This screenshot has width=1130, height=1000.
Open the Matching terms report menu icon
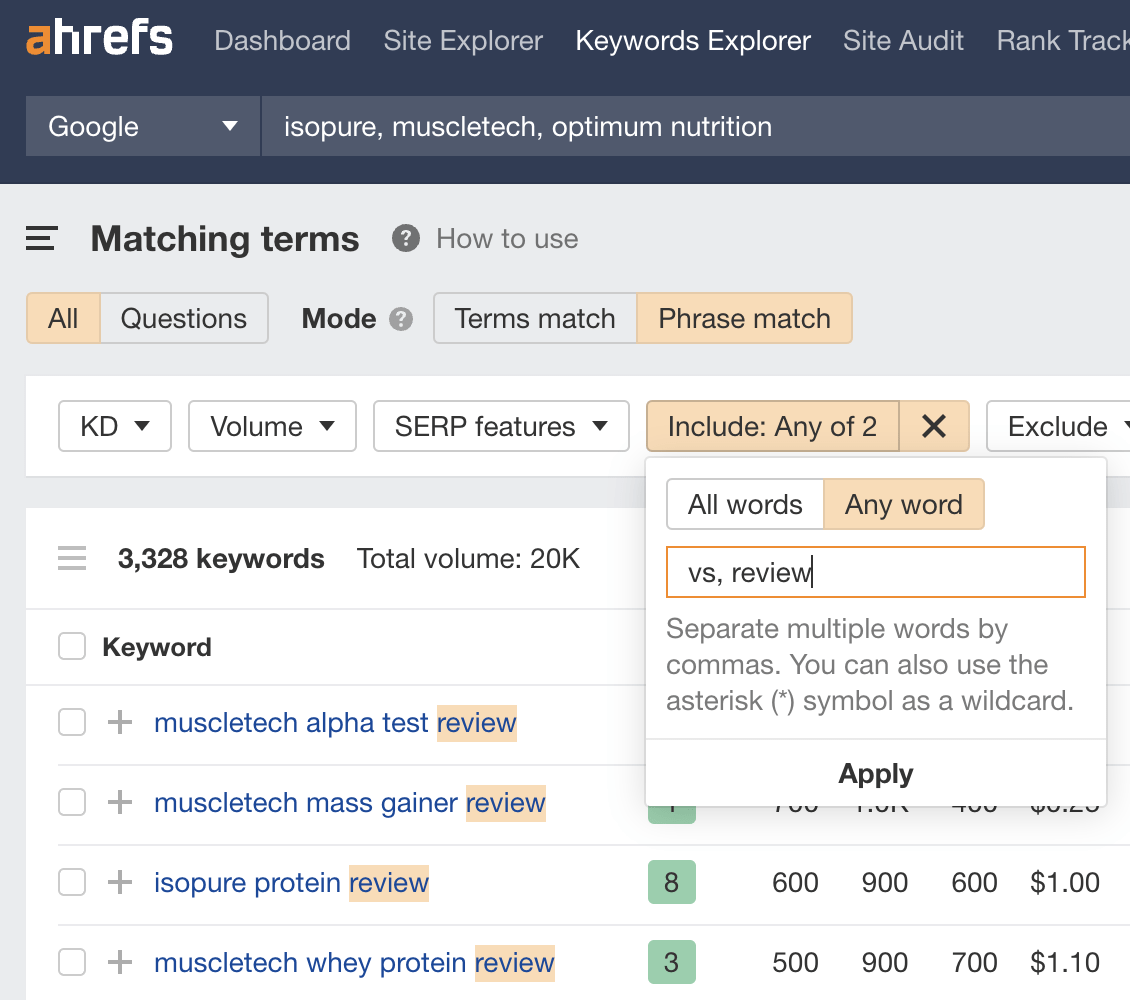(40, 239)
